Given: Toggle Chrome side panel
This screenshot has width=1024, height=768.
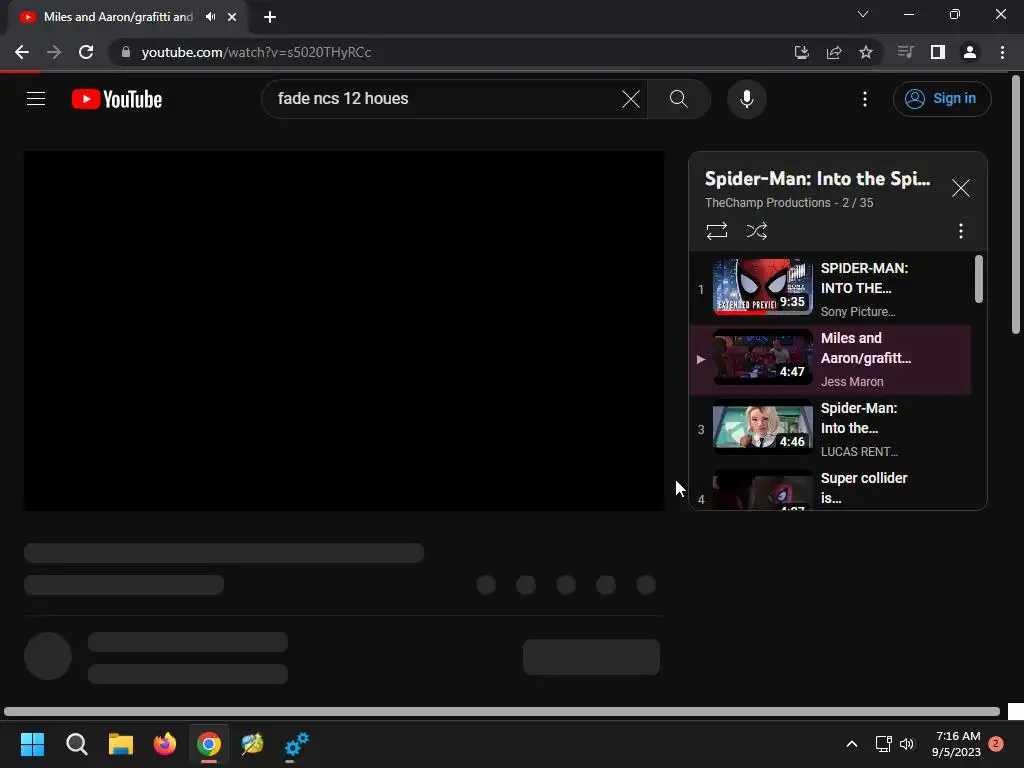Looking at the screenshot, I should pyautogui.click(x=937, y=52).
